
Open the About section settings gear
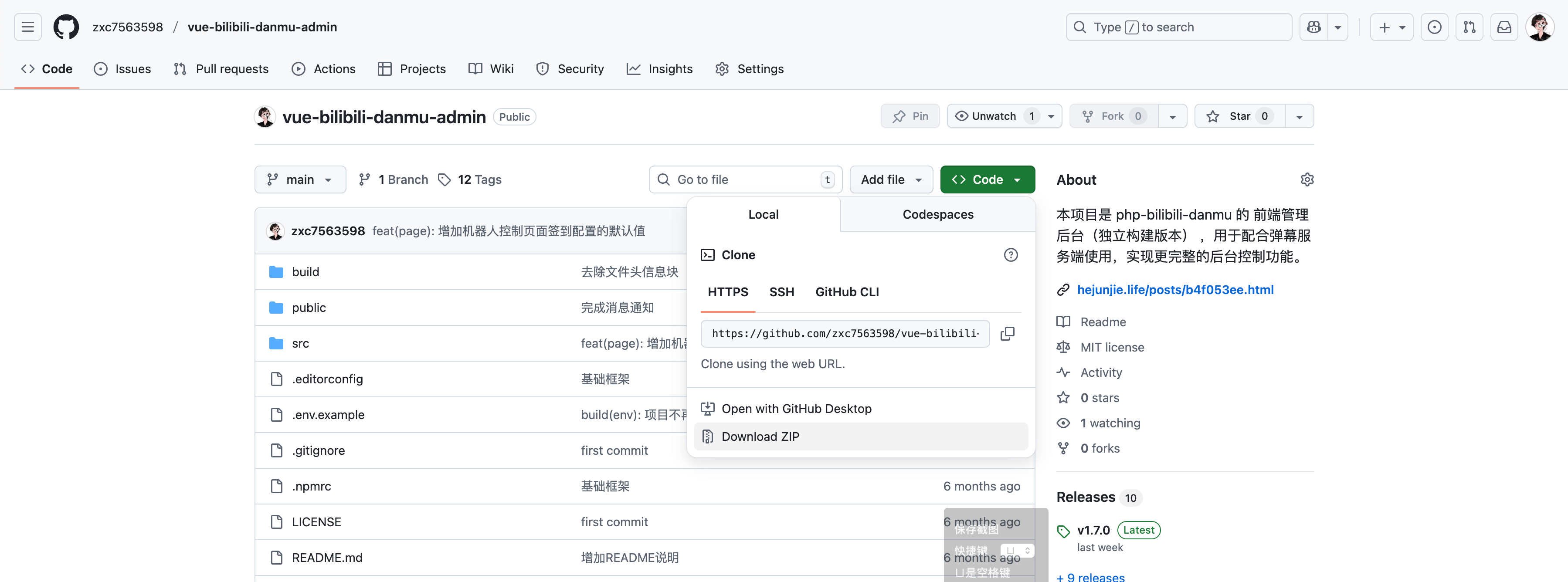[1307, 179]
